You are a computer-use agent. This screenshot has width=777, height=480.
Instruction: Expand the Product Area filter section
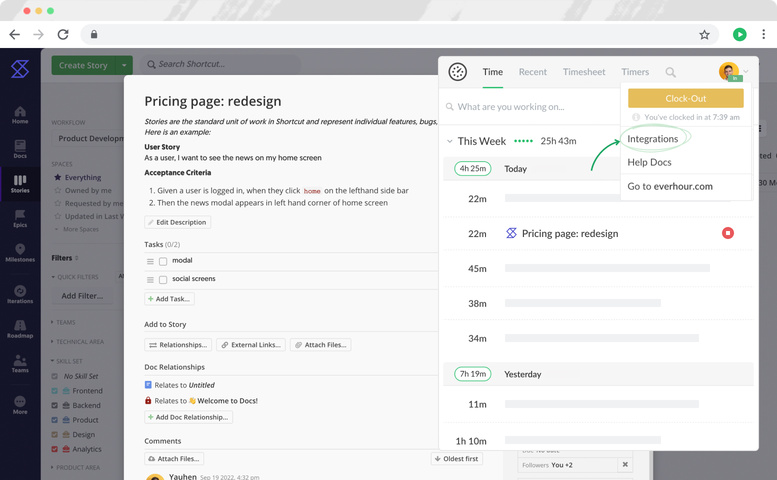[x=75, y=468]
